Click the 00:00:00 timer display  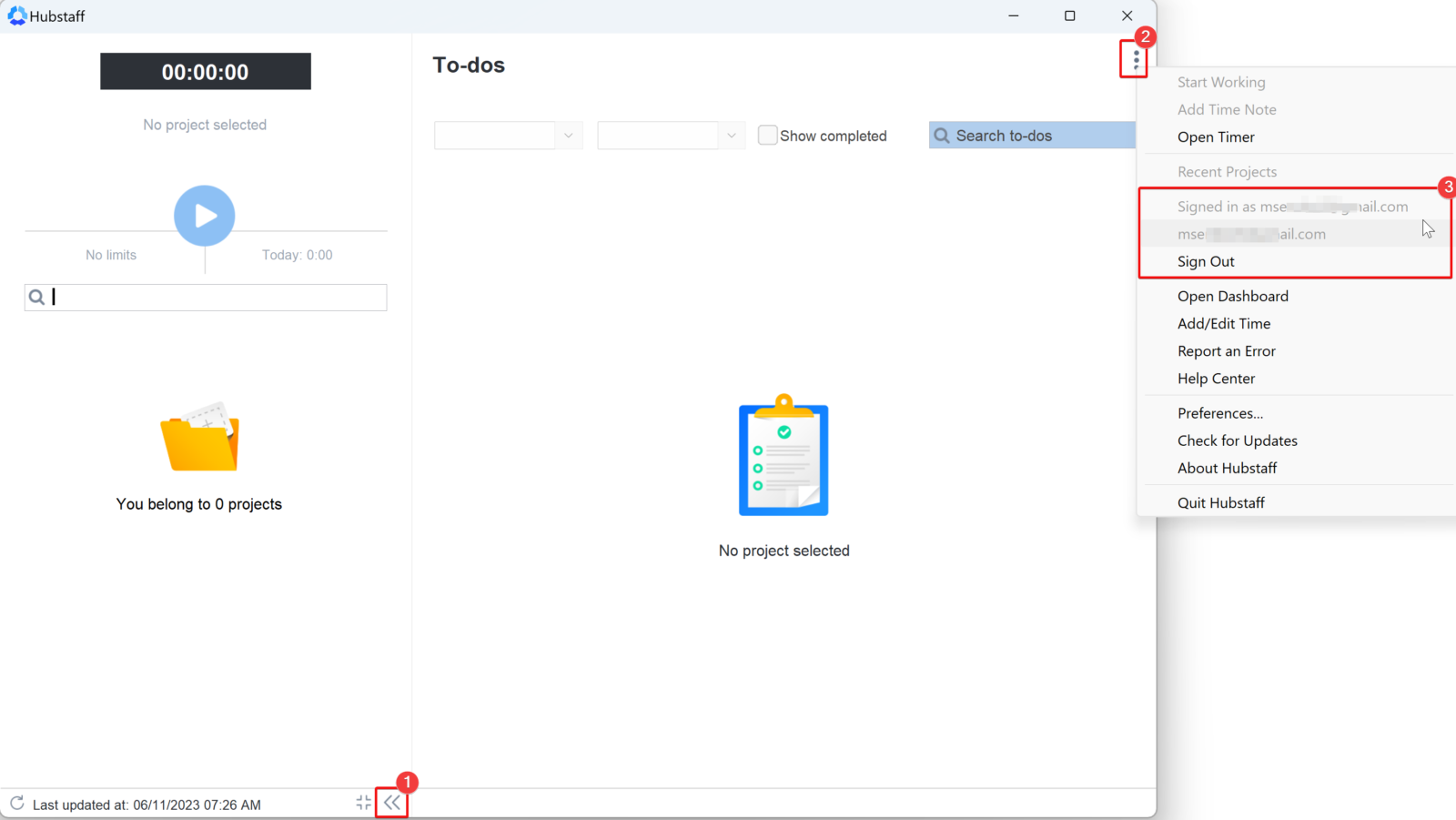click(x=206, y=71)
